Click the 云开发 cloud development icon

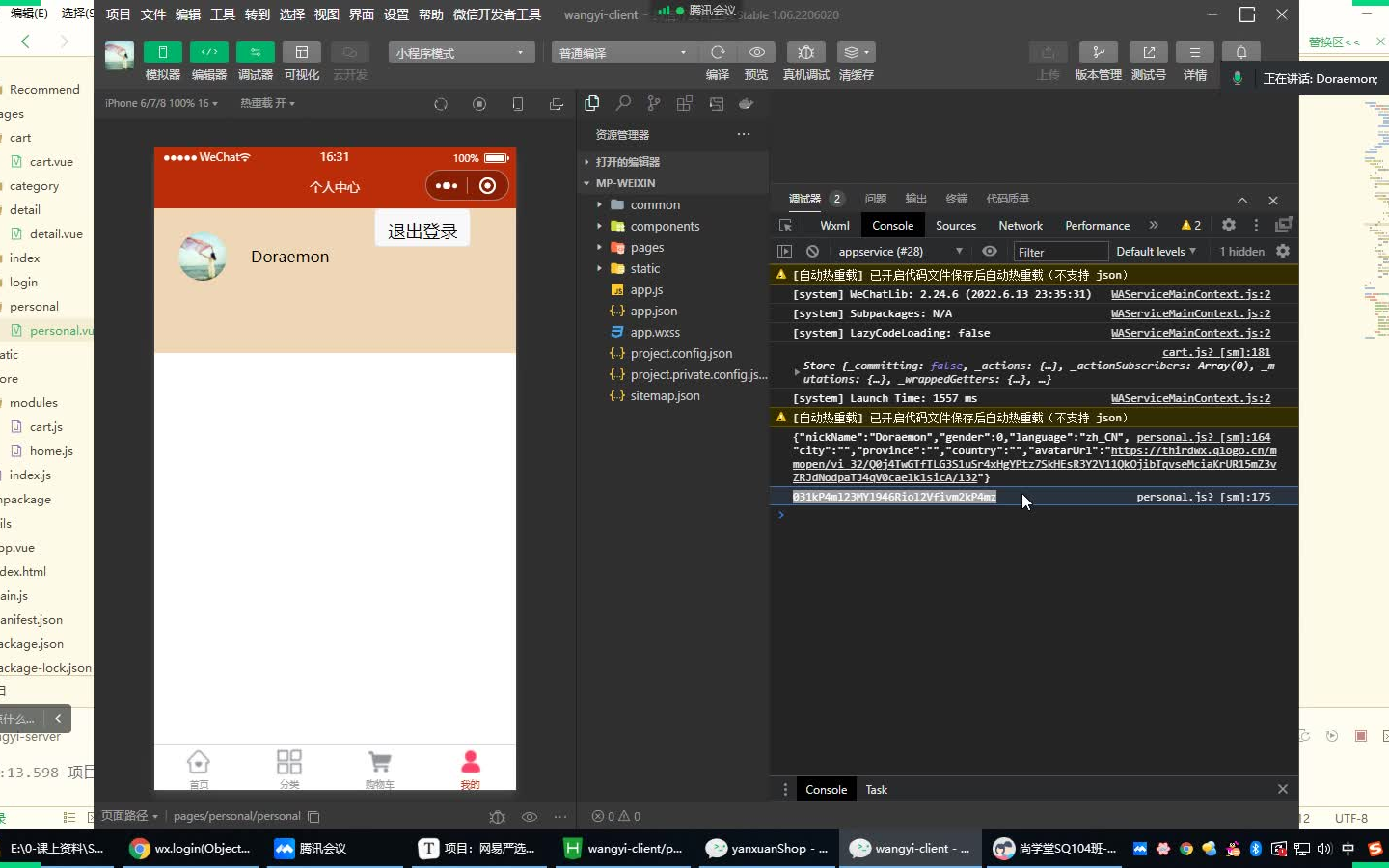coord(349,52)
